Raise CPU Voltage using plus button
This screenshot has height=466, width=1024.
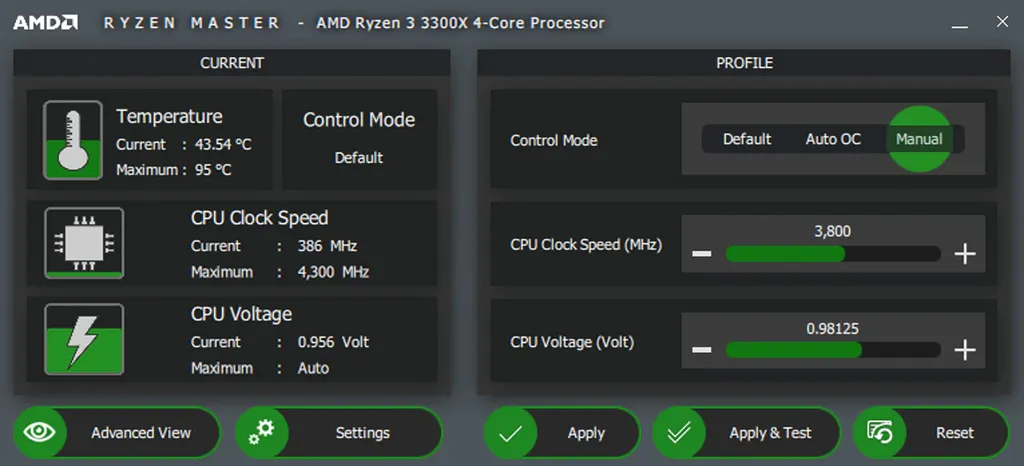click(964, 350)
